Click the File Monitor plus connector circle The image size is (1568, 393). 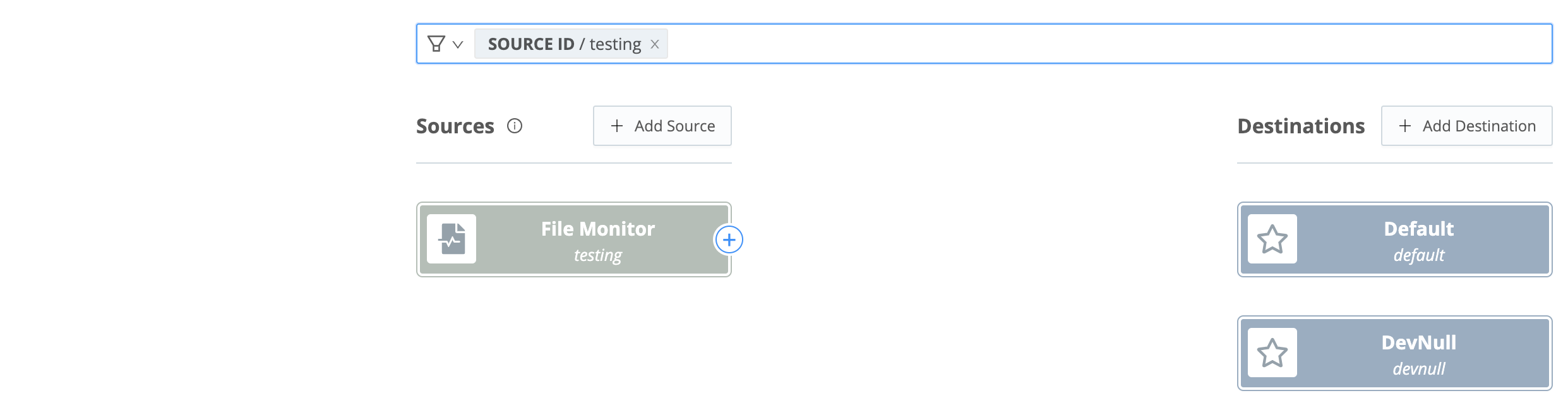729,239
